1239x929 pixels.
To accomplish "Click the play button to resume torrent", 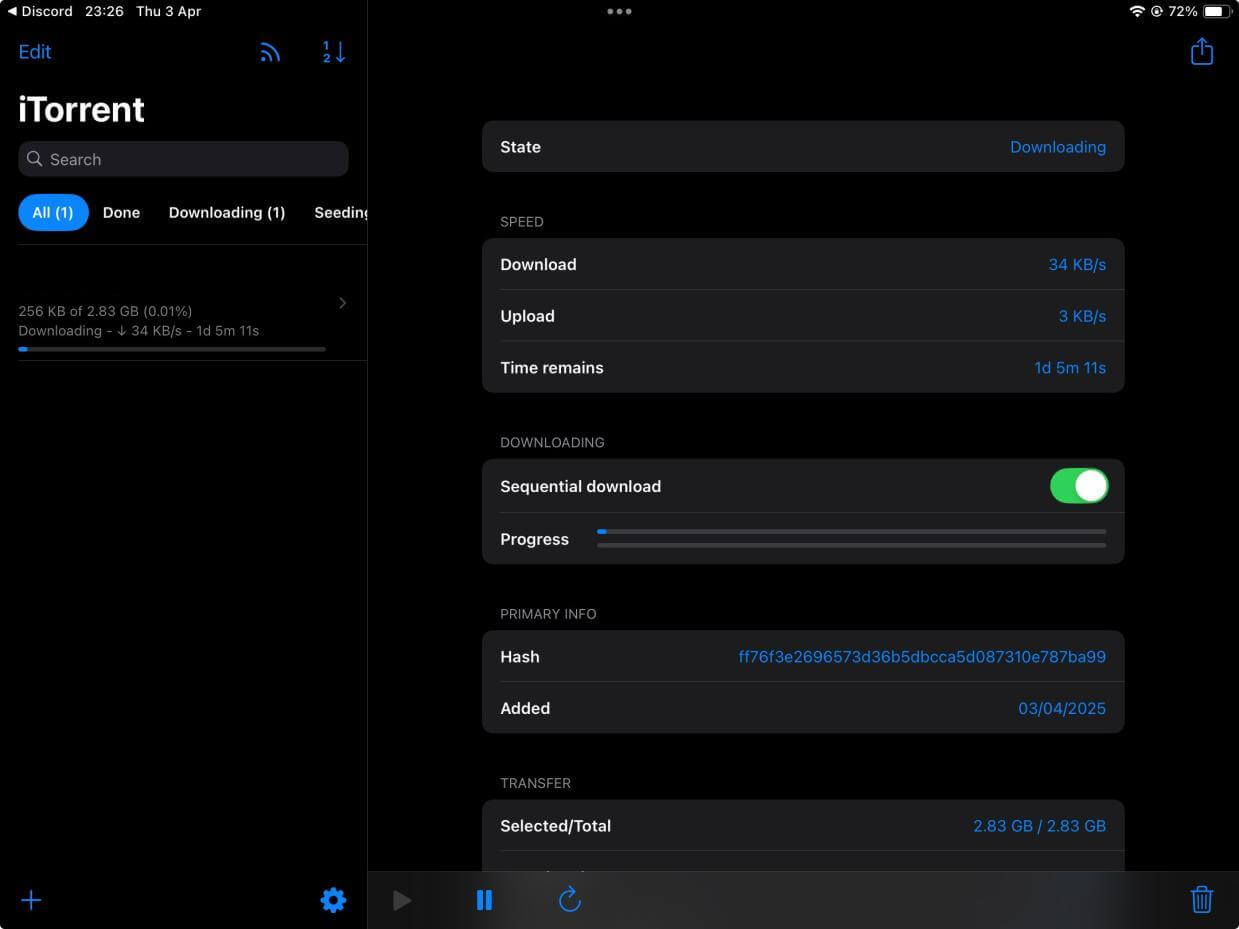I will pyautogui.click(x=402, y=900).
